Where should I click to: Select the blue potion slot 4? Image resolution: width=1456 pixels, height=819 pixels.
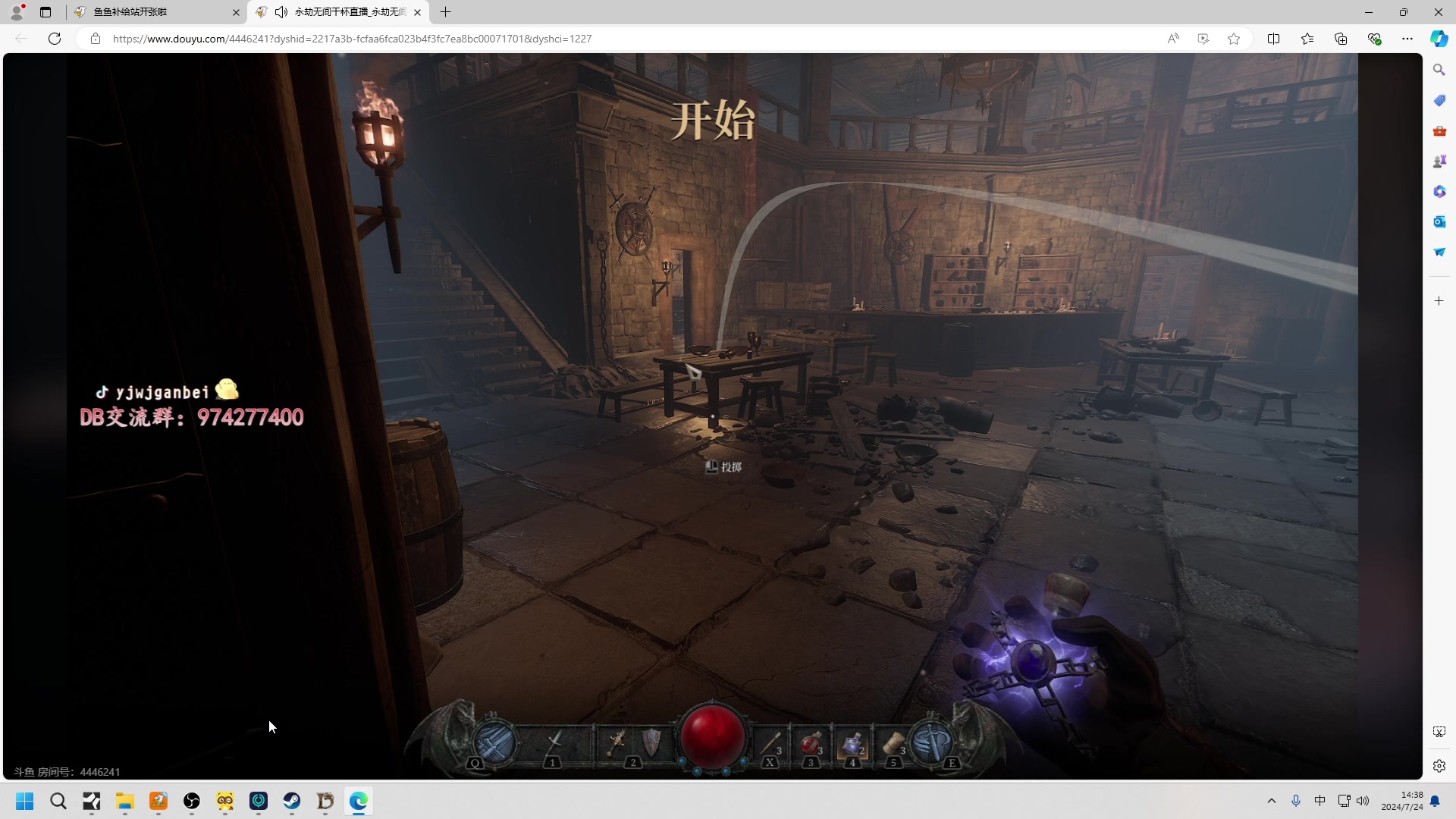[853, 743]
